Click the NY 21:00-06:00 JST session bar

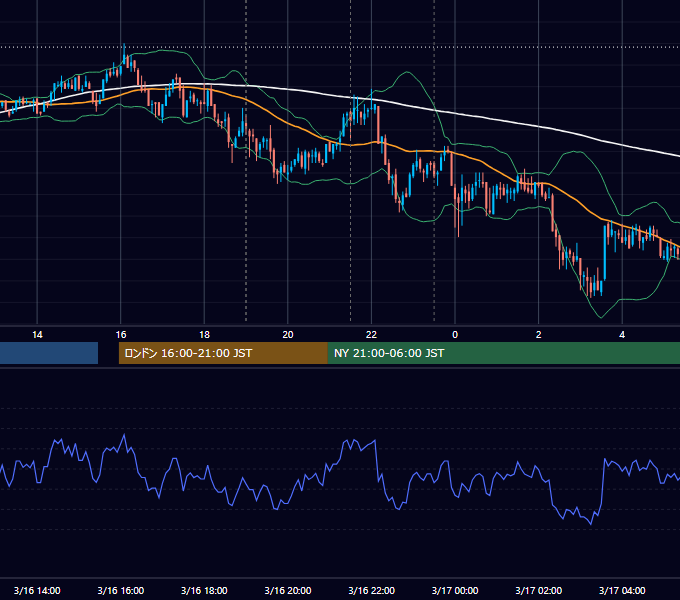coord(503,353)
